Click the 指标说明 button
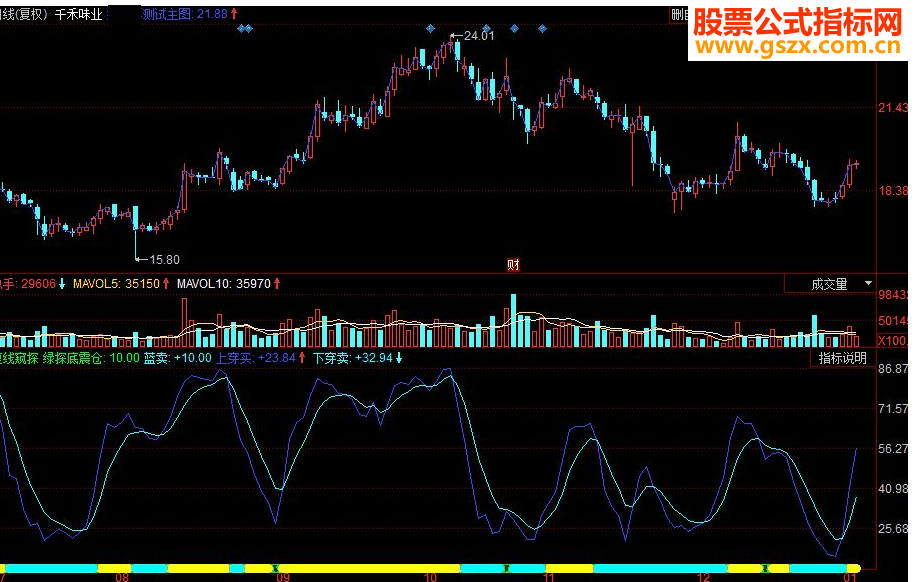The image size is (915, 582). (x=842, y=358)
